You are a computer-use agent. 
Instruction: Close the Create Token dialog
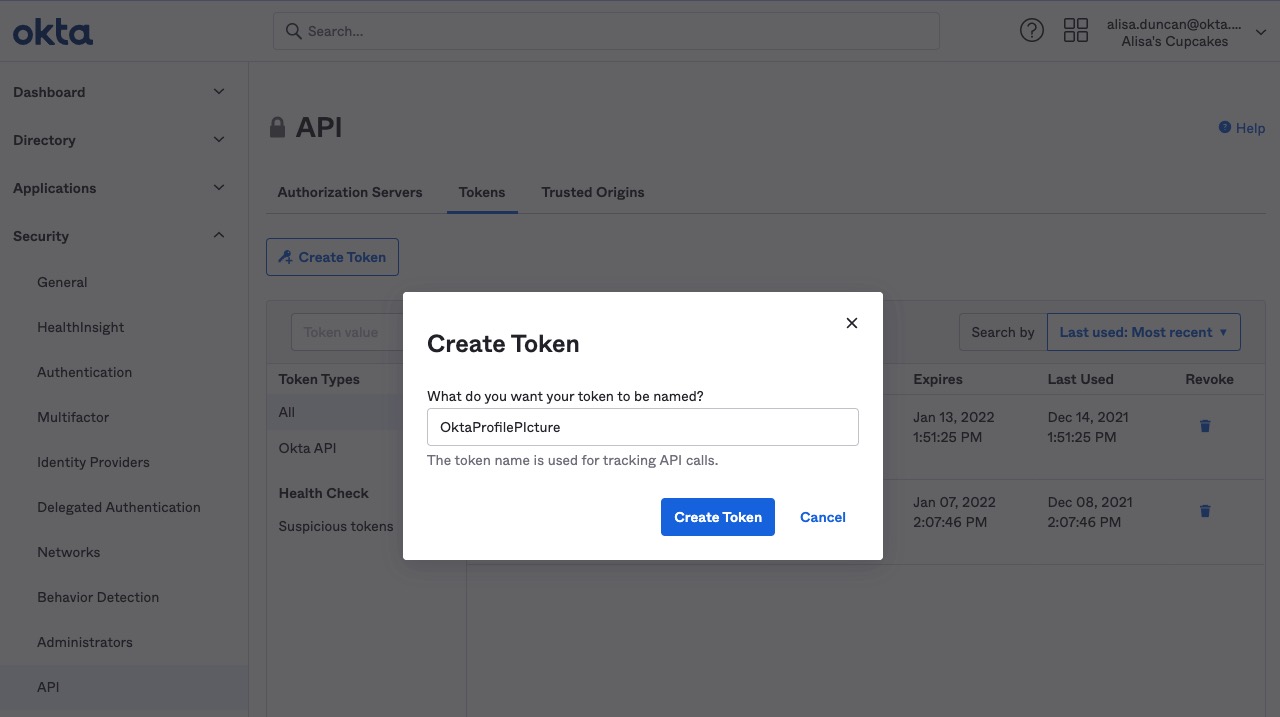click(852, 323)
